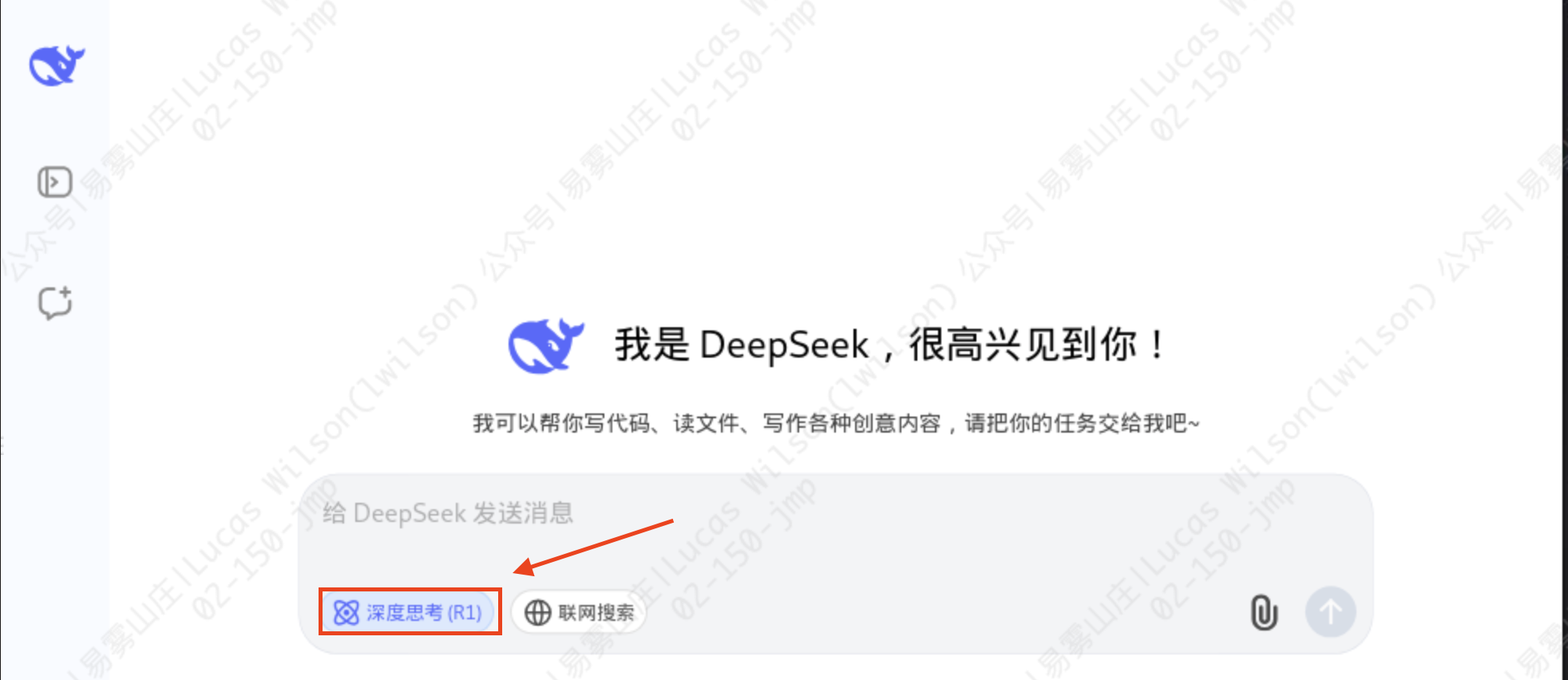
Task: Enable the 联网搜索 web search option
Action: click(x=578, y=612)
